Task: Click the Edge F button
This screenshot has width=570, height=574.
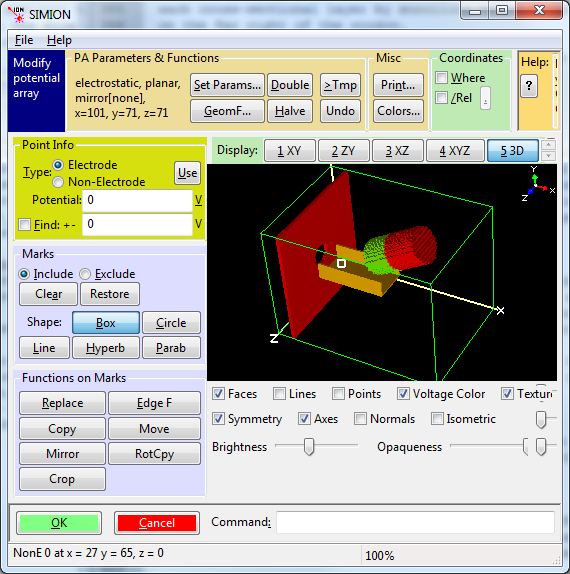Action: click(154, 403)
